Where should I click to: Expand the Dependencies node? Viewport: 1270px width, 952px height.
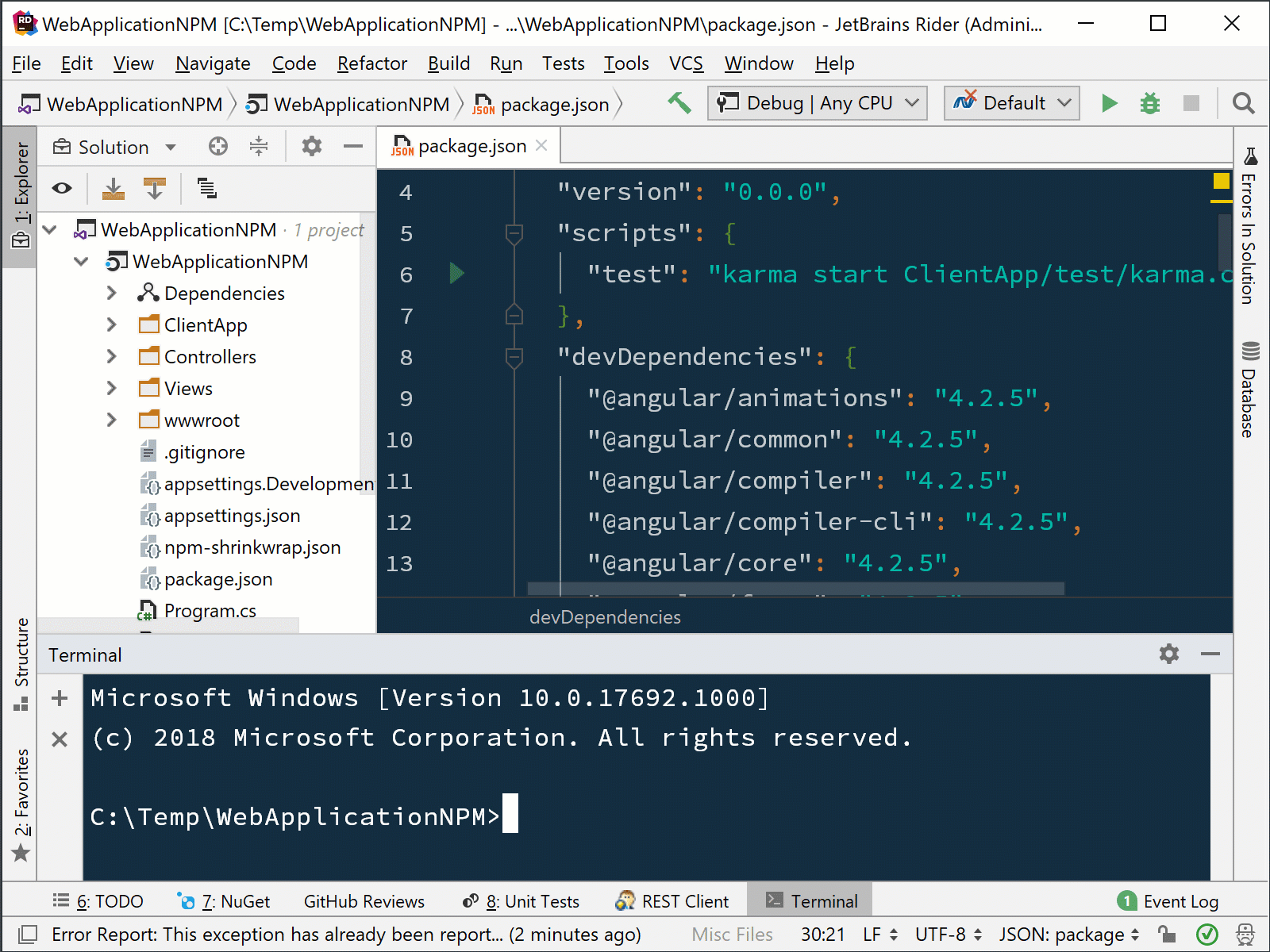click(x=111, y=293)
